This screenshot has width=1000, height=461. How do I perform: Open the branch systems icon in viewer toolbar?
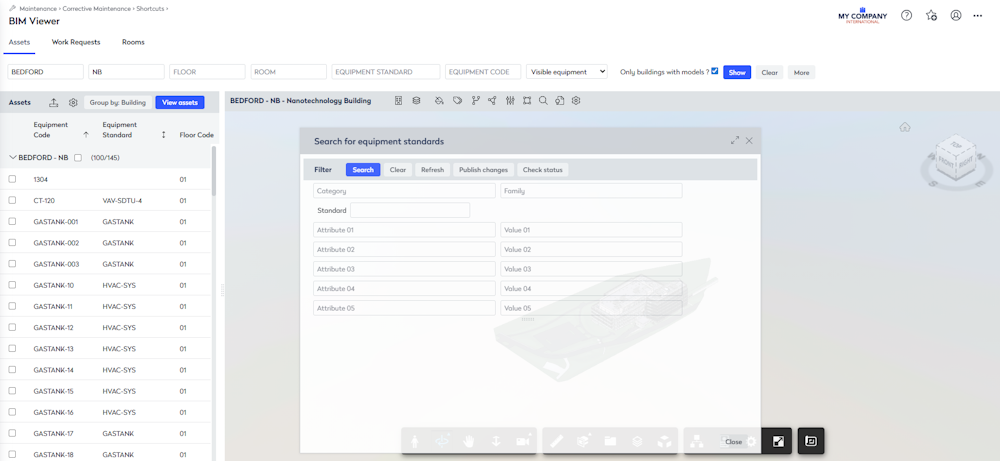475,101
